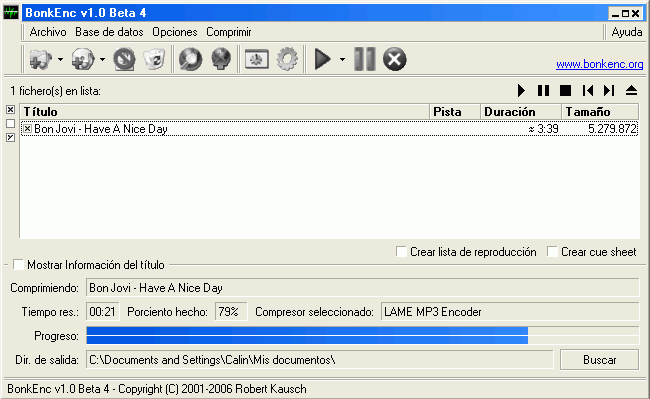This screenshot has width=650, height=399.
Task: Sort by the Título column header
Action: (x=224, y=112)
